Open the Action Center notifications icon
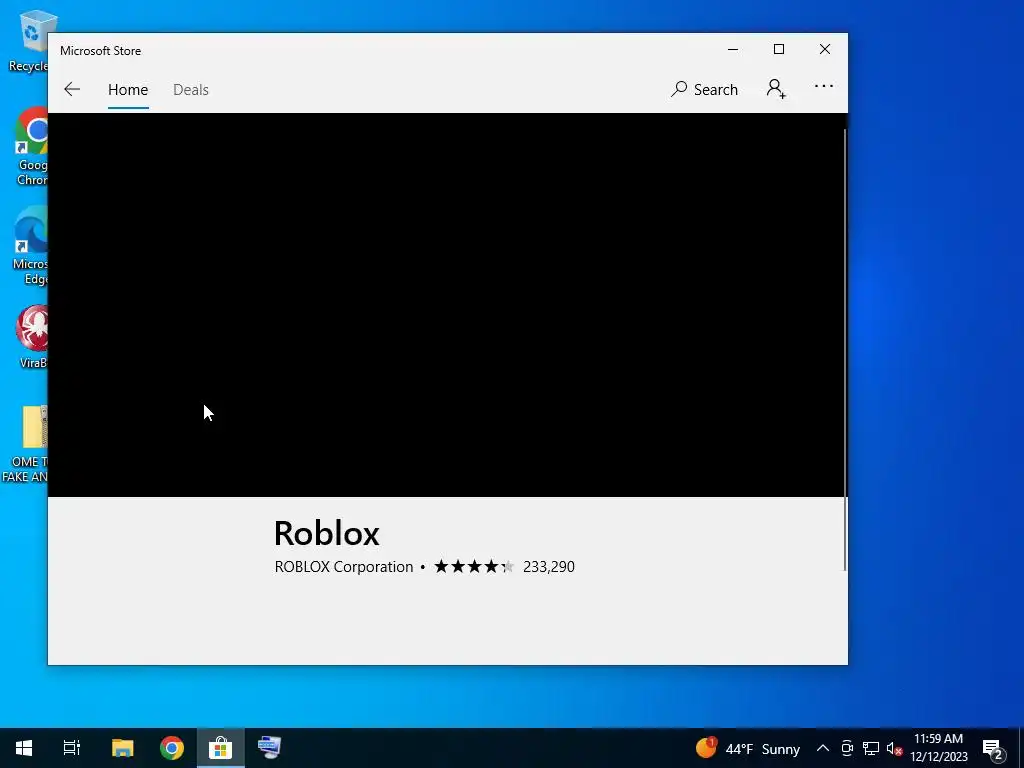Viewport: 1024px width, 768px height. point(993,749)
